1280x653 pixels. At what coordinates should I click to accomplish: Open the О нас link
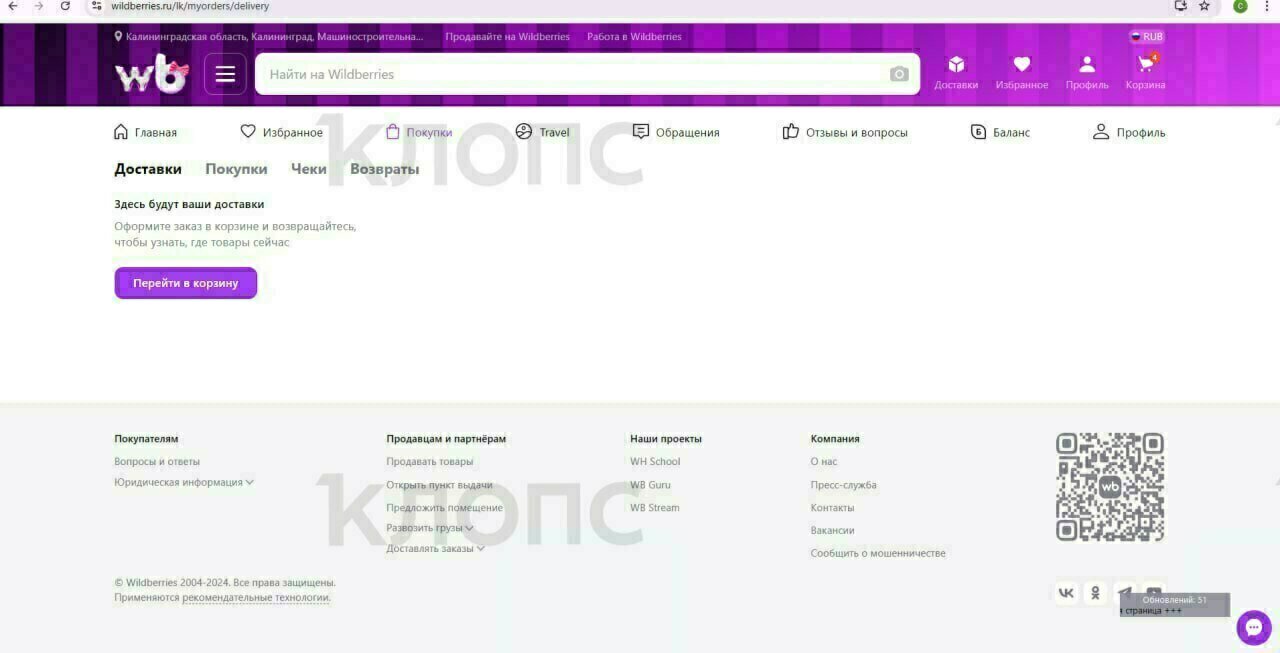pos(824,462)
